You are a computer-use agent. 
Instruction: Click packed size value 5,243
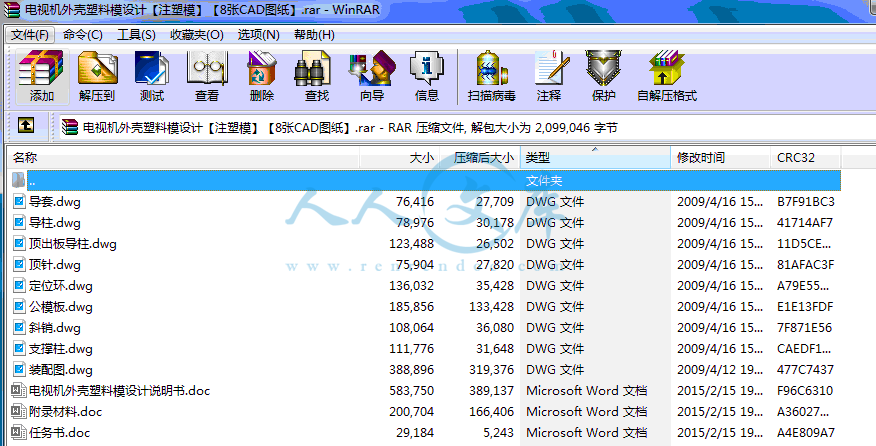(498, 433)
